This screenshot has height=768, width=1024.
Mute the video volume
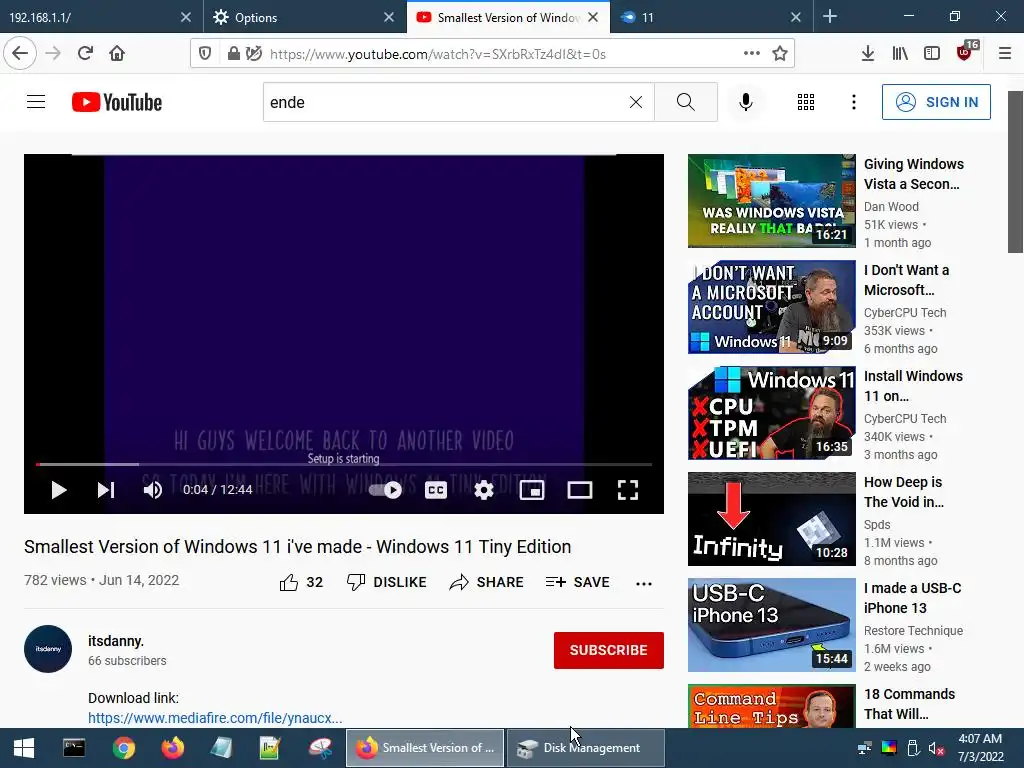click(x=153, y=490)
